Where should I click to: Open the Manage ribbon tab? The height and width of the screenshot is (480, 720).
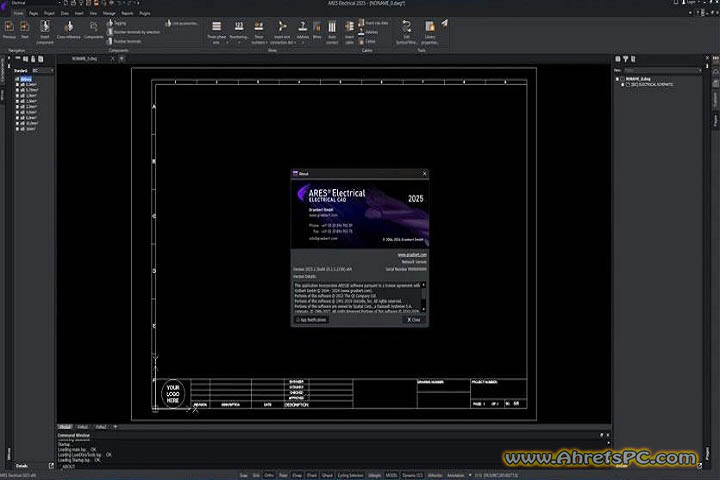point(109,13)
